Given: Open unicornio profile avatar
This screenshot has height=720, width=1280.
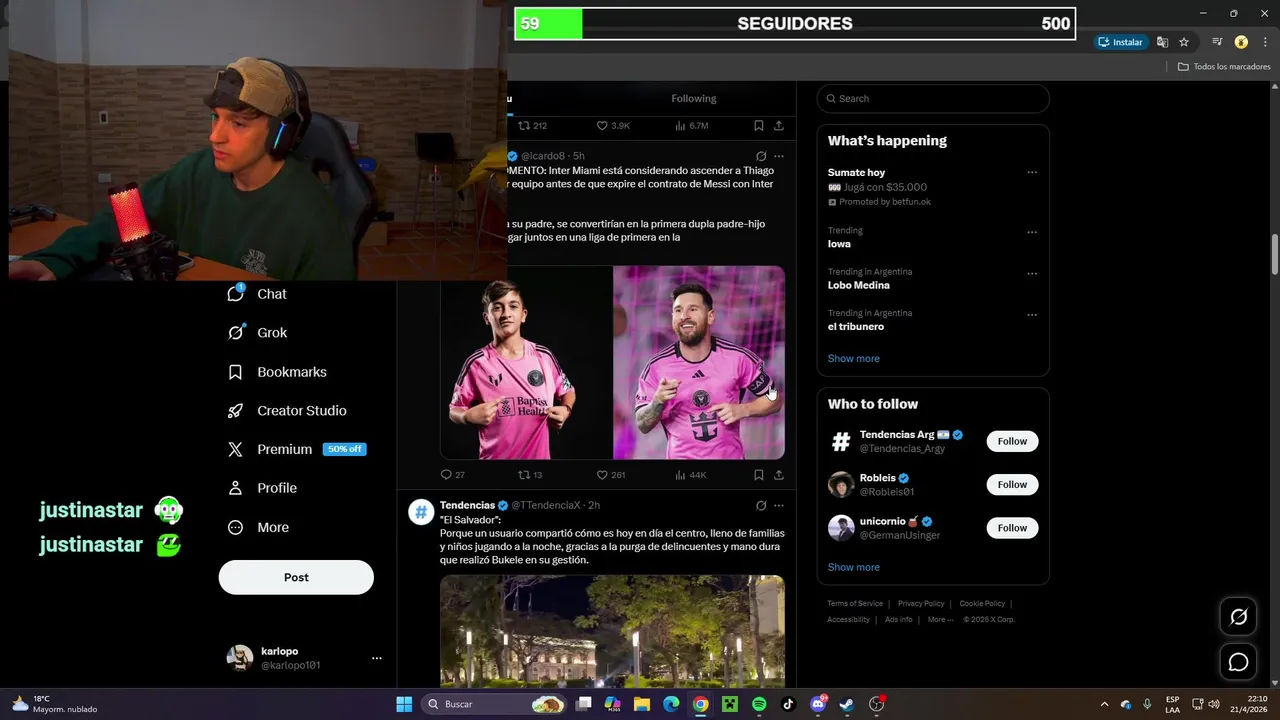Looking at the screenshot, I should (x=841, y=528).
